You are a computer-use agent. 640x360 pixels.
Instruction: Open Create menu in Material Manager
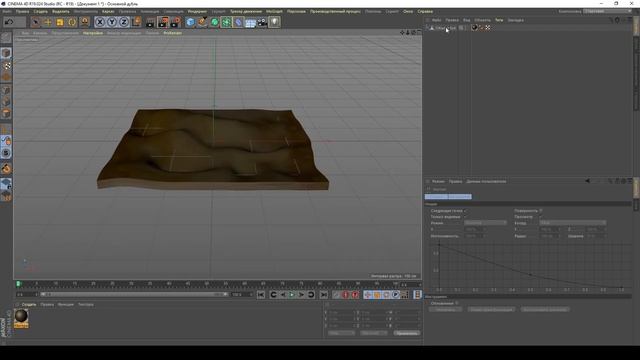click(x=29, y=304)
